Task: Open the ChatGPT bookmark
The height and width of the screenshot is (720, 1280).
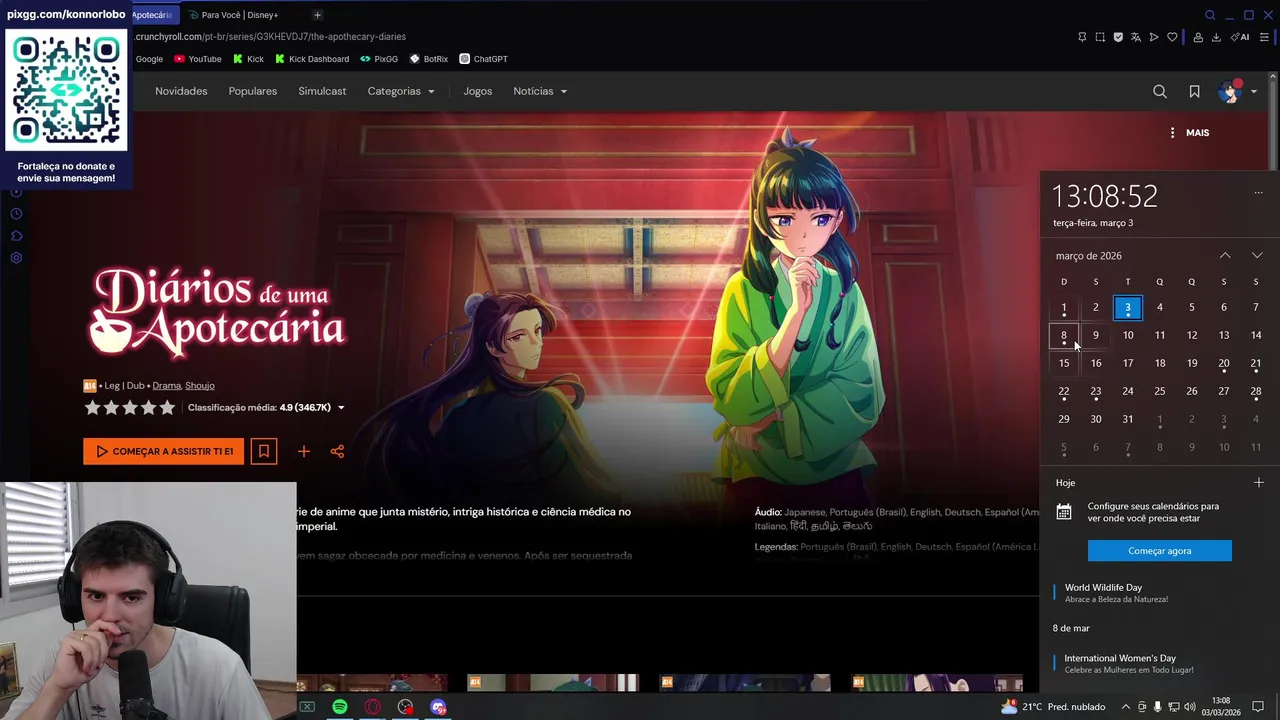Action: [484, 59]
